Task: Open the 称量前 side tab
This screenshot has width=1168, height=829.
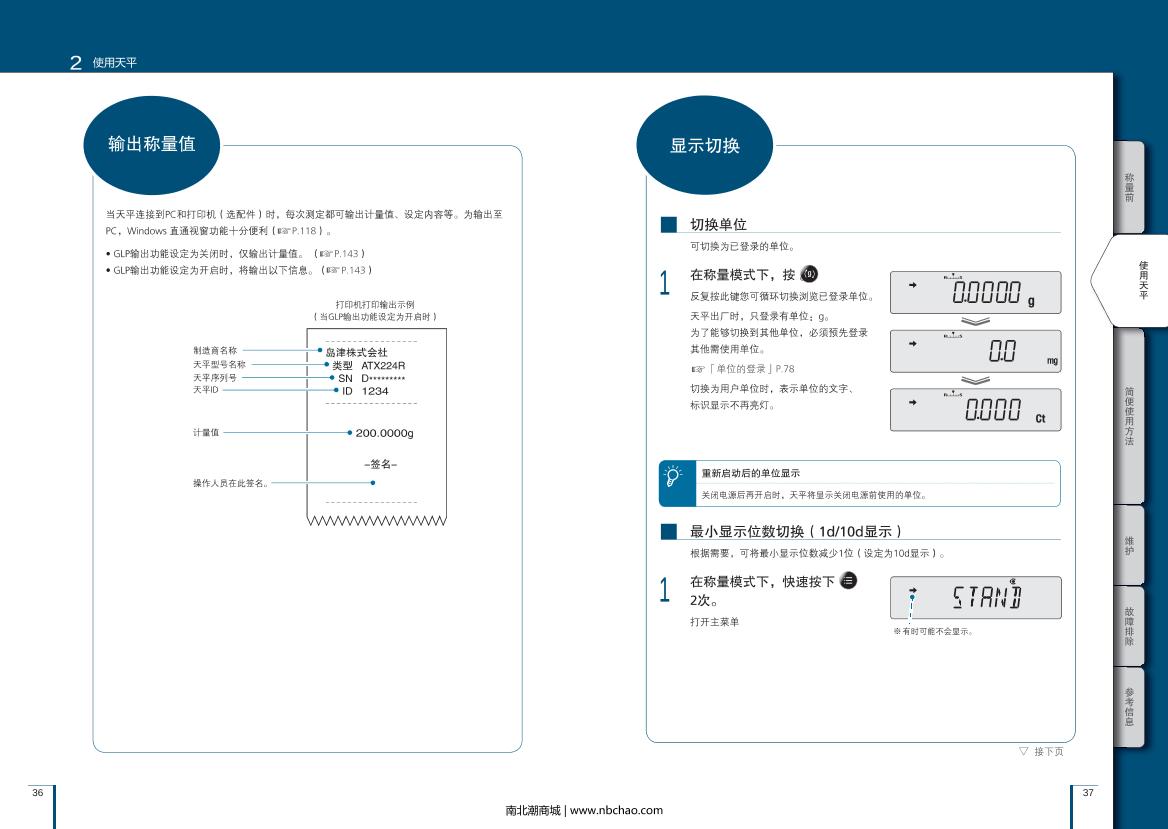Action: coord(1129,187)
